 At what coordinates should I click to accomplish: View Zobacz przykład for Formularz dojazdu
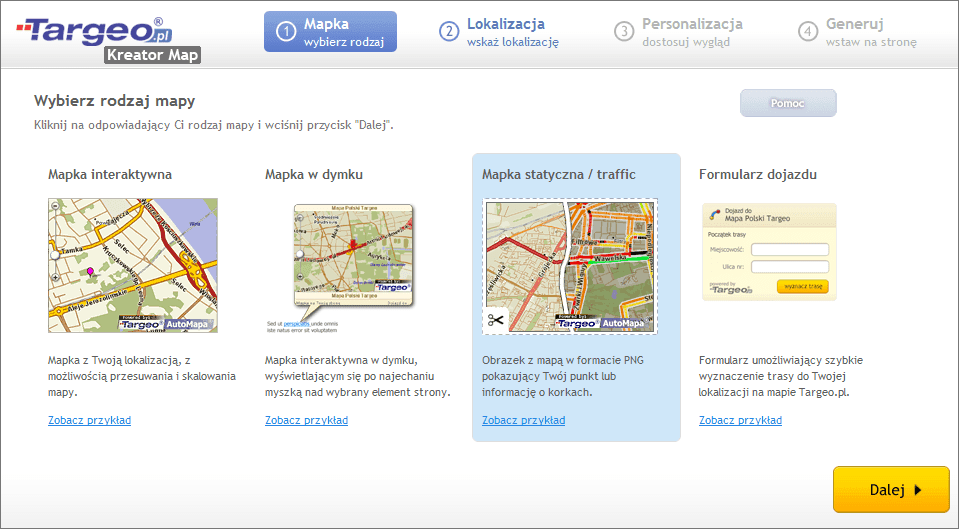(x=740, y=420)
